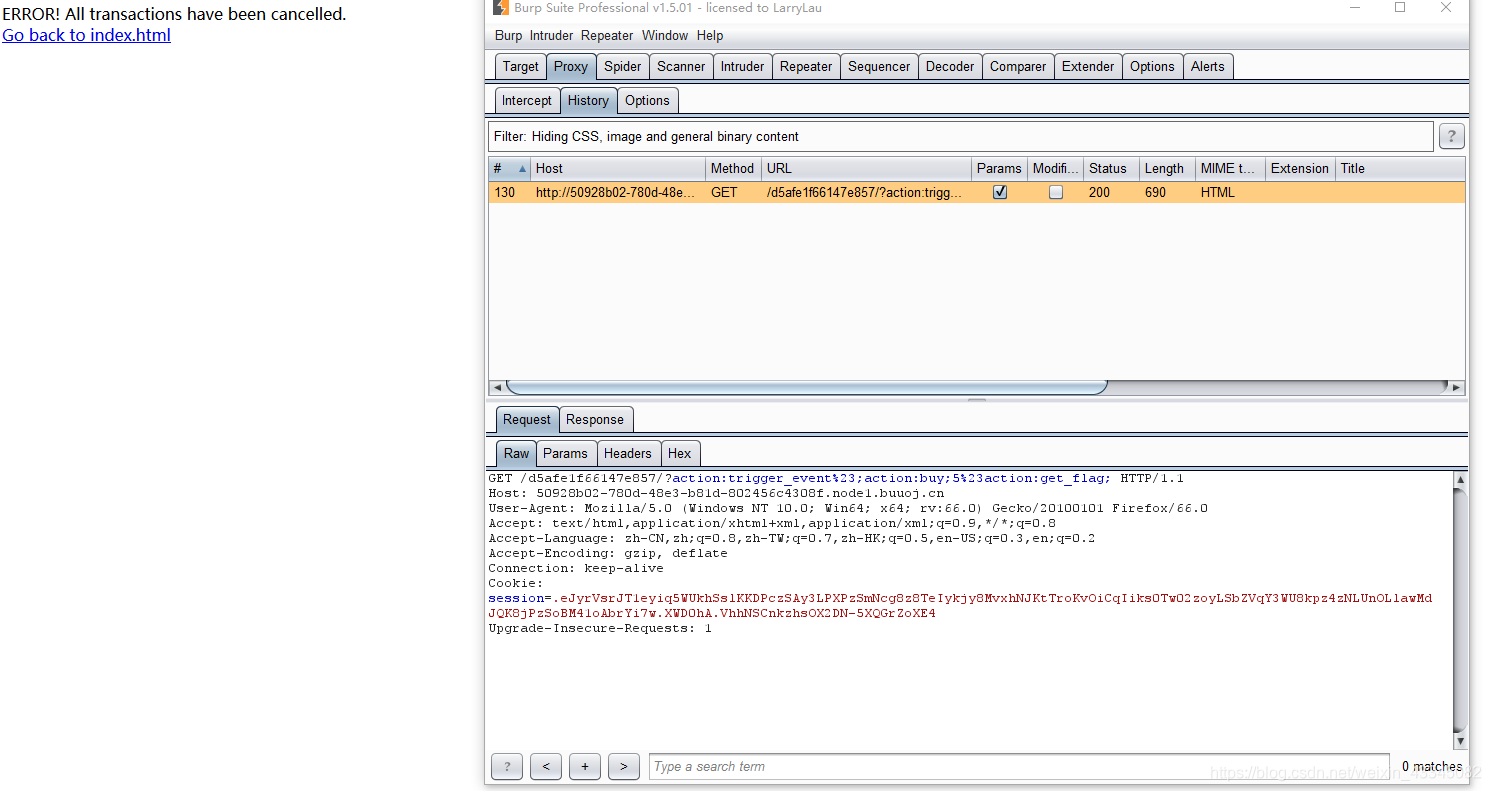Switch to the Comparer tab
Image resolution: width=1491 pixels, height=791 pixels.
tap(1018, 67)
